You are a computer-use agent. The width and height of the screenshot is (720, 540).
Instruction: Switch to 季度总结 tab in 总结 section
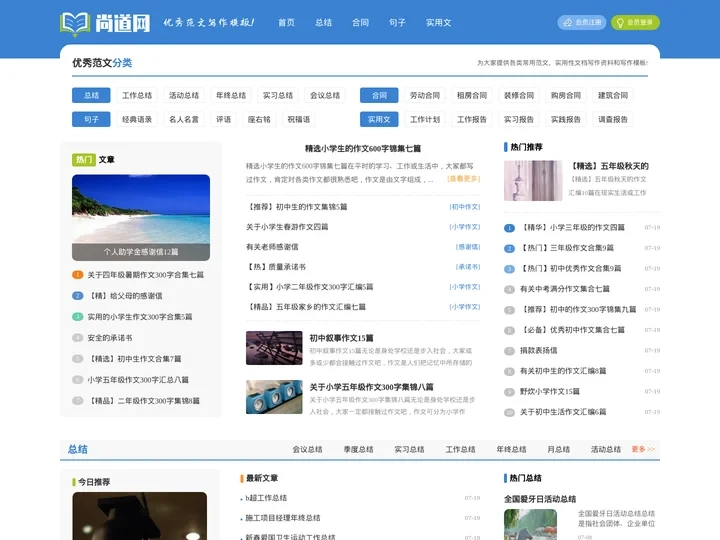coord(358,449)
